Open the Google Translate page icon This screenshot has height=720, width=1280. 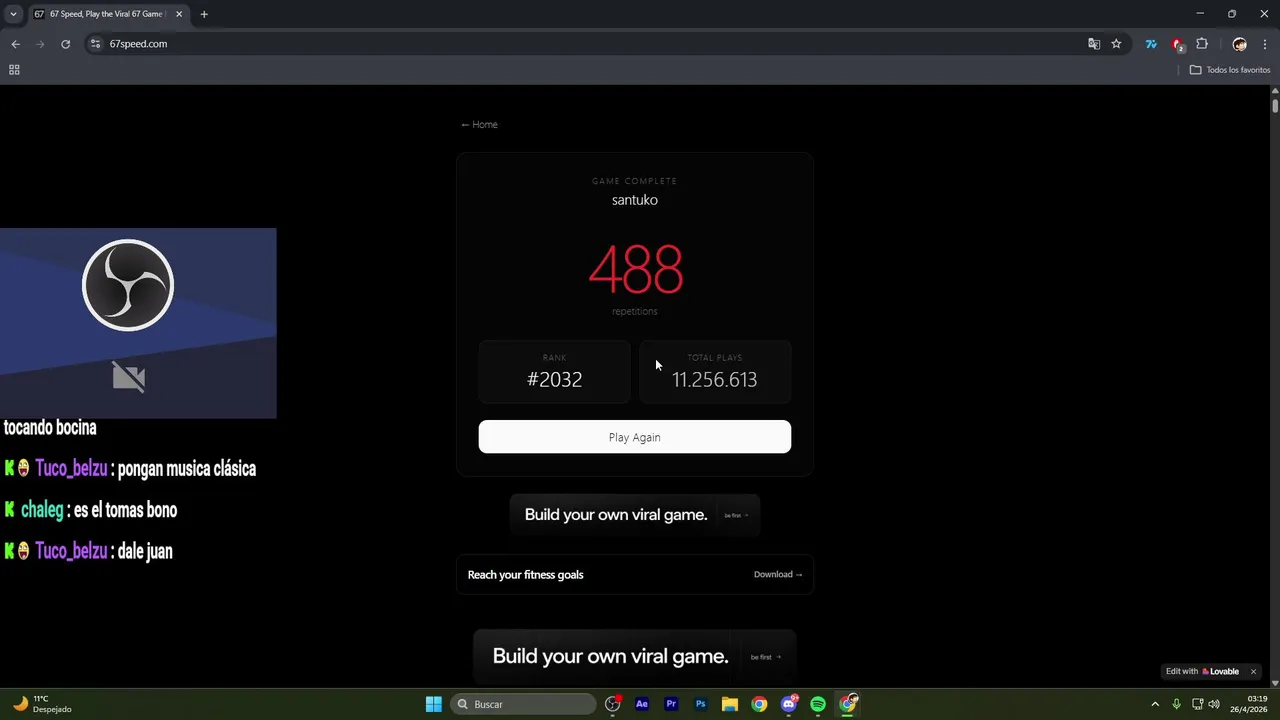(x=1094, y=44)
